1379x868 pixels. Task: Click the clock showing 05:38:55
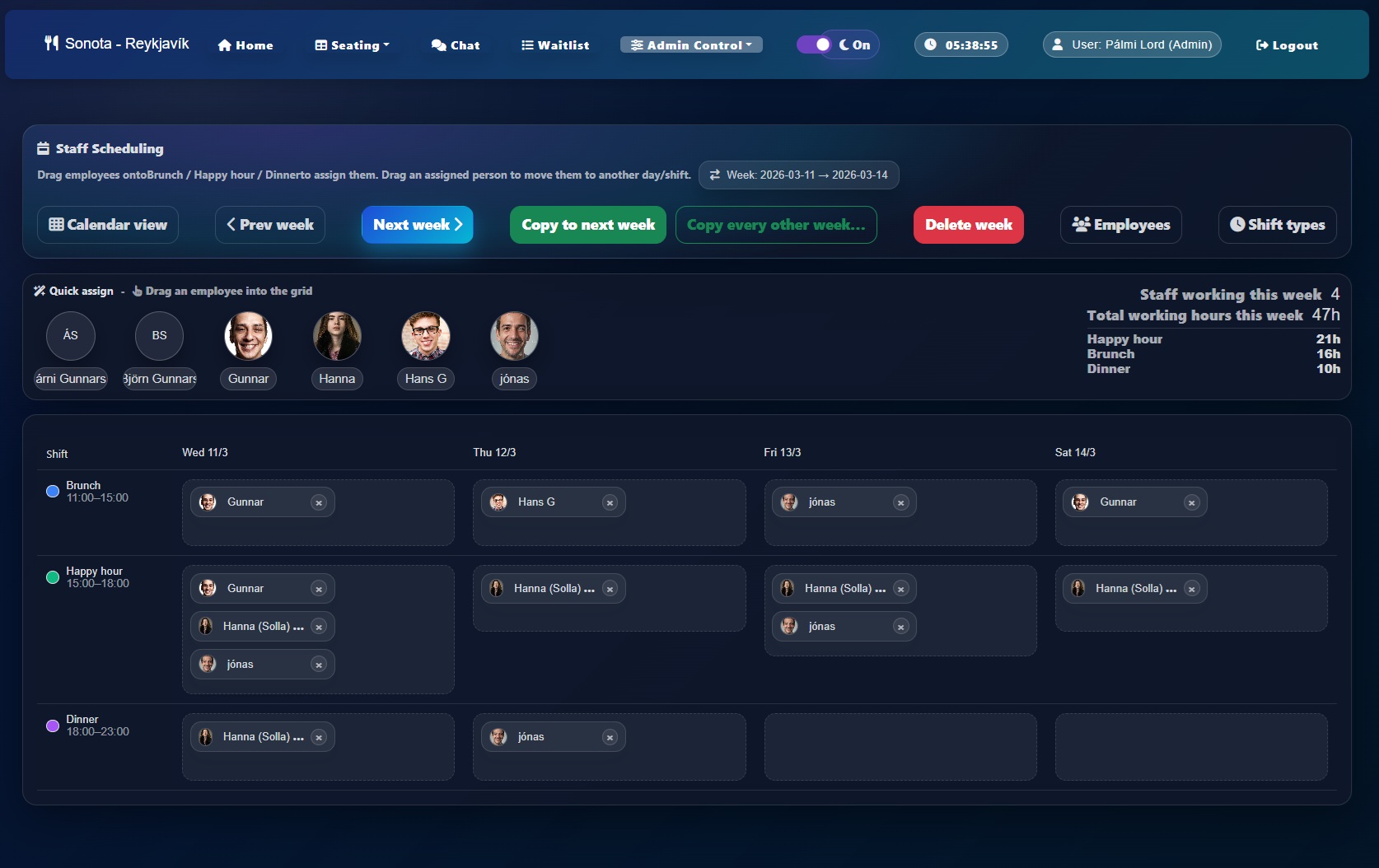tap(961, 44)
